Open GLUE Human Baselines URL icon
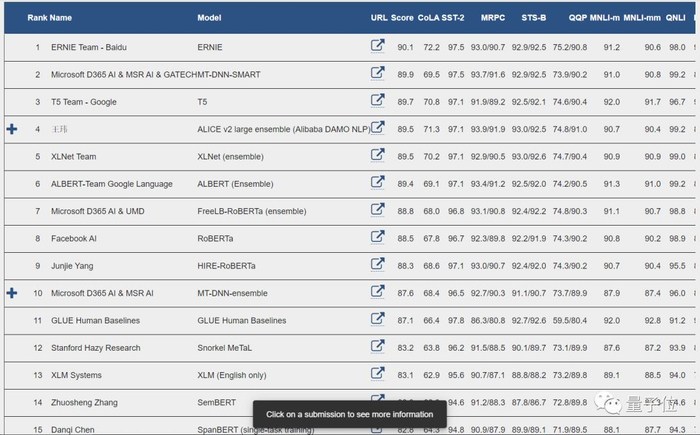The width and height of the screenshot is (700, 435). pyautogui.click(x=378, y=319)
